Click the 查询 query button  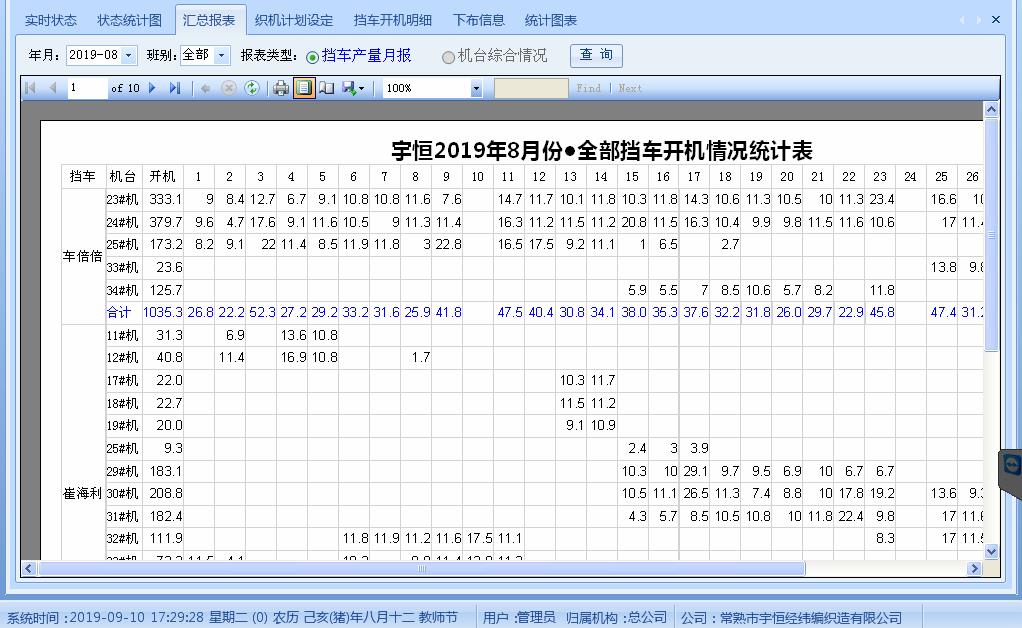coord(596,55)
